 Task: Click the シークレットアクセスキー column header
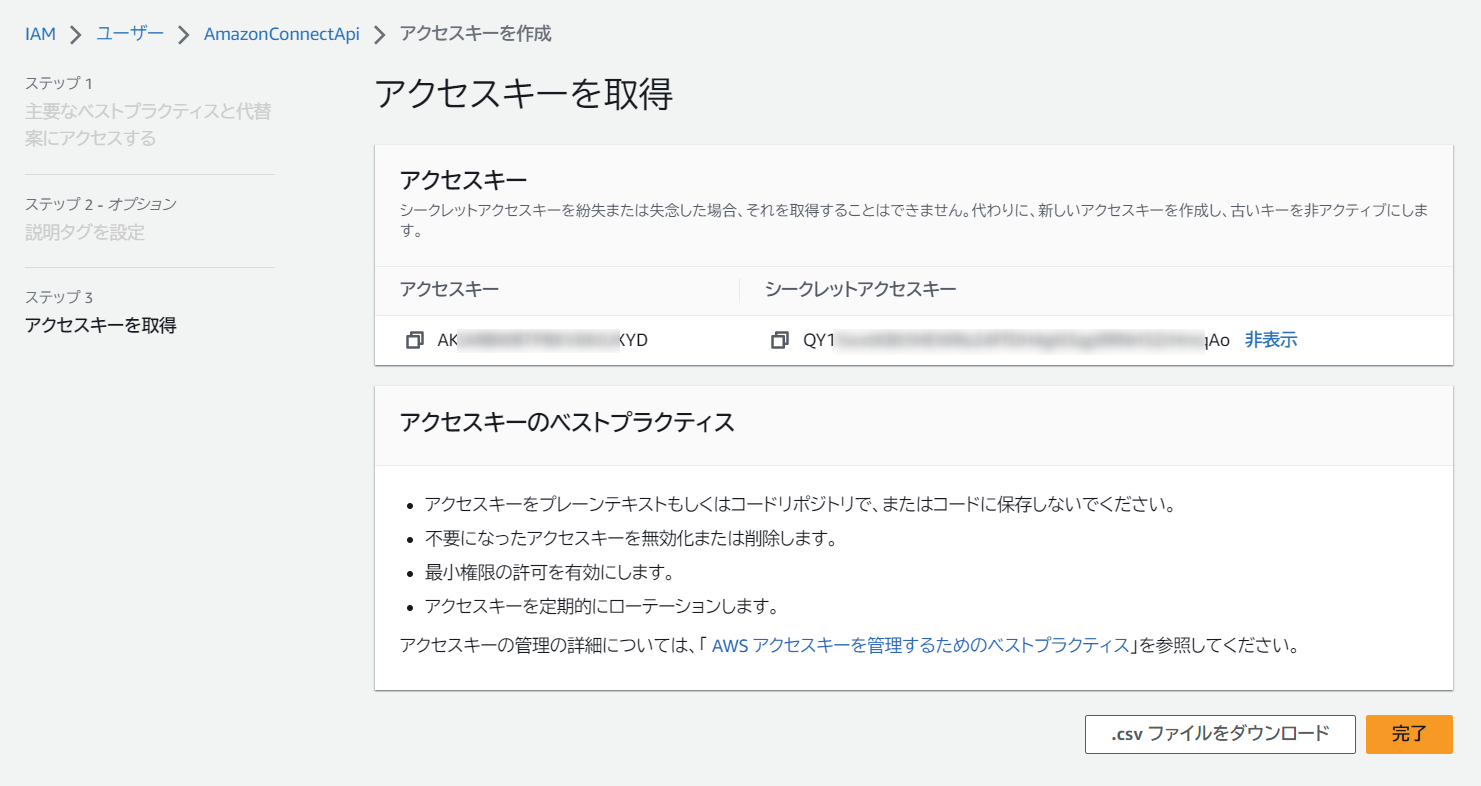click(861, 290)
